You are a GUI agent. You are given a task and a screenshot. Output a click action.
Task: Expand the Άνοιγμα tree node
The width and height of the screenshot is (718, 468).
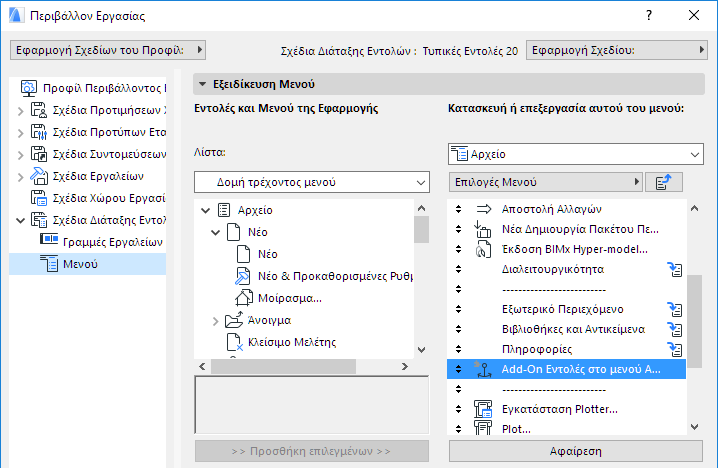[215, 321]
